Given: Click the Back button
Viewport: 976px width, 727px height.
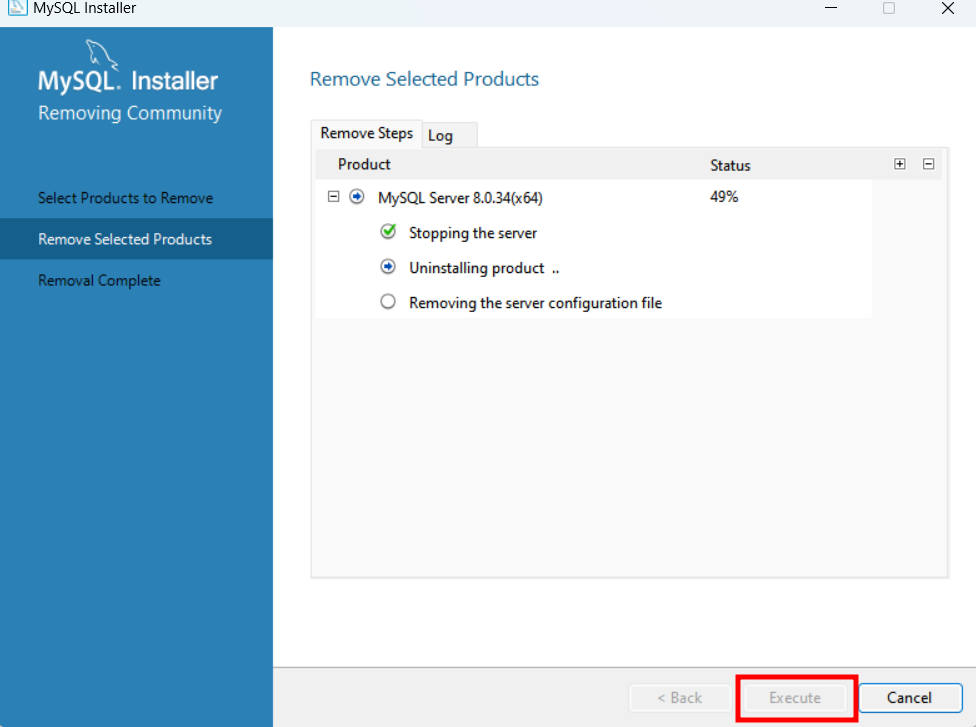Looking at the screenshot, I should [x=680, y=698].
